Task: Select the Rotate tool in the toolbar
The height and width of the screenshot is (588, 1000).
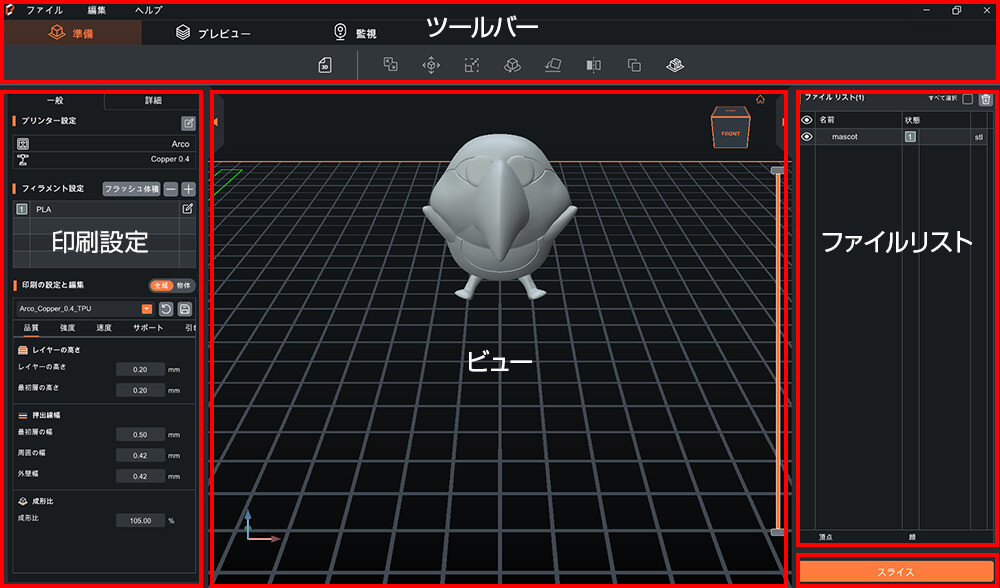Action: [x=512, y=65]
